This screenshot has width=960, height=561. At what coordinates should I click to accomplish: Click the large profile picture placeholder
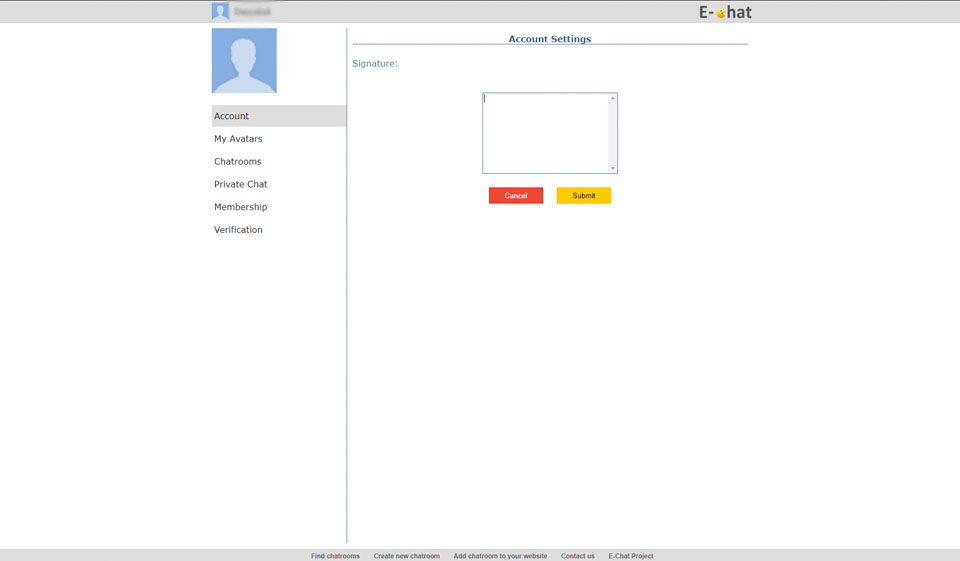[244, 60]
